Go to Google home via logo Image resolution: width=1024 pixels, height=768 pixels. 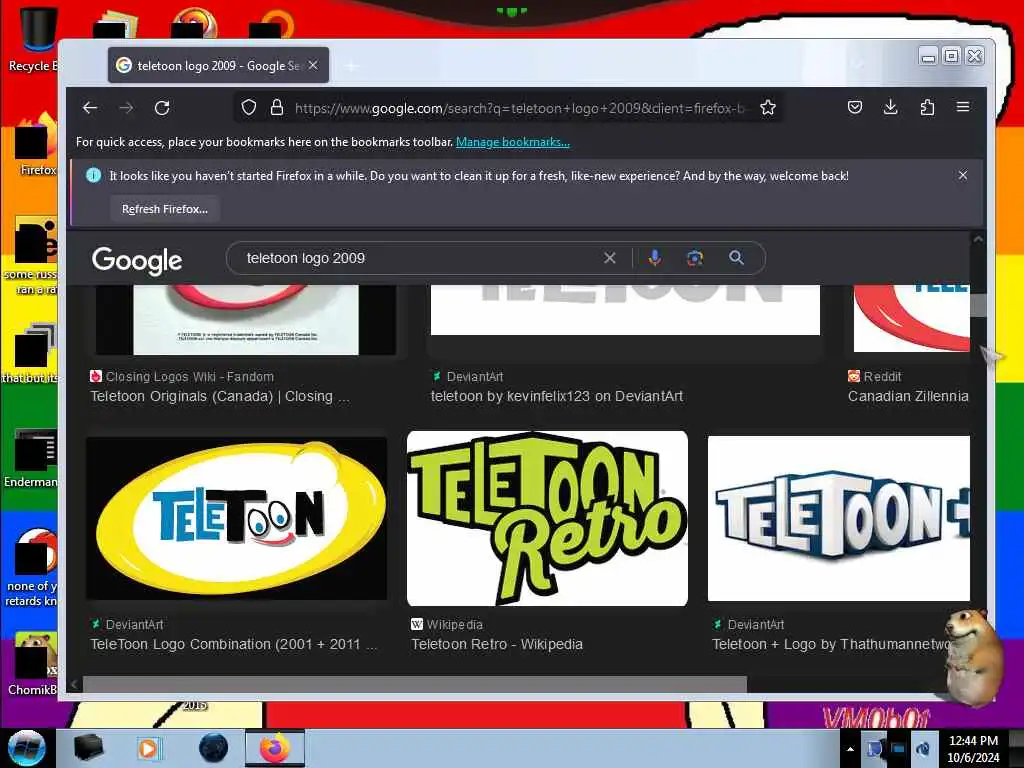137,260
